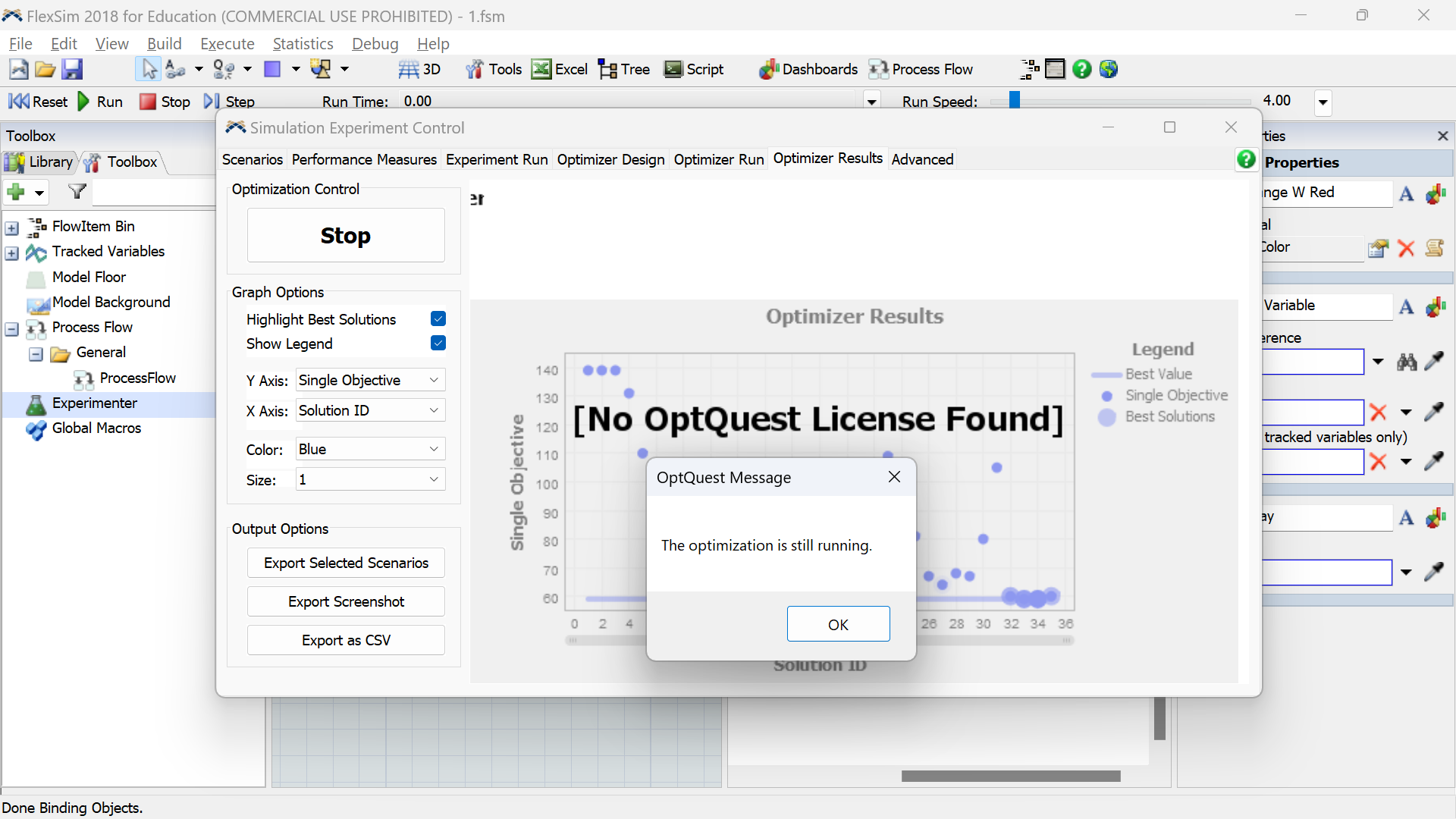This screenshot has height=819, width=1456.
Task: Uncheck Highlight Best Solutions checkbox
Action: (438, 318)
